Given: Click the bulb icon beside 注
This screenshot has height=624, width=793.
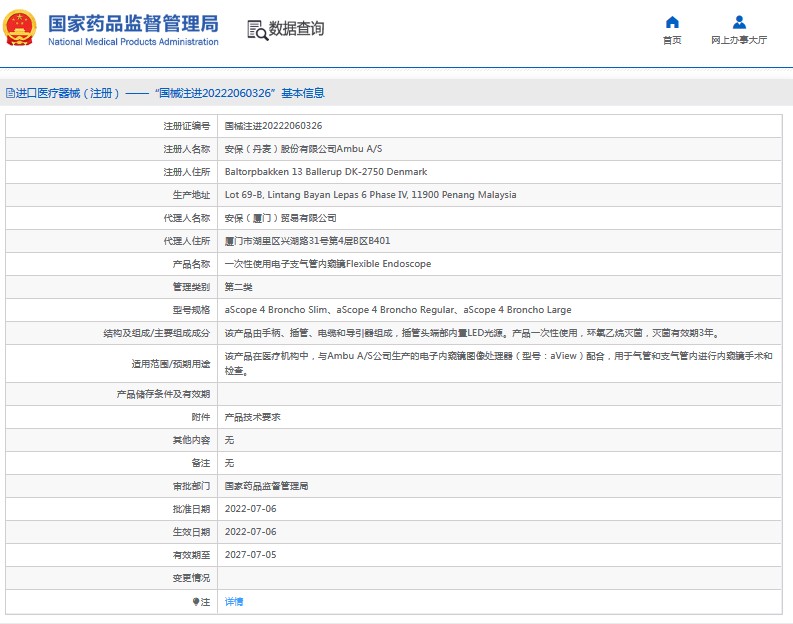Looking at the screenshot, I should (196, 601).
